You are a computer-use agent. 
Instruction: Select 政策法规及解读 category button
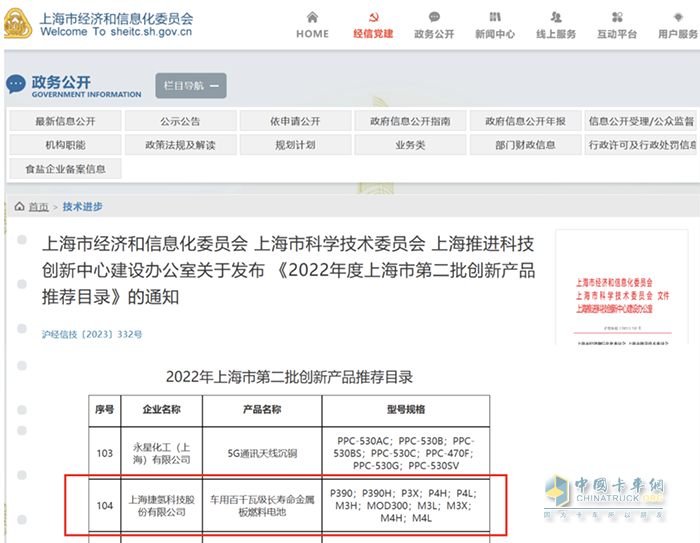point(180,145)
